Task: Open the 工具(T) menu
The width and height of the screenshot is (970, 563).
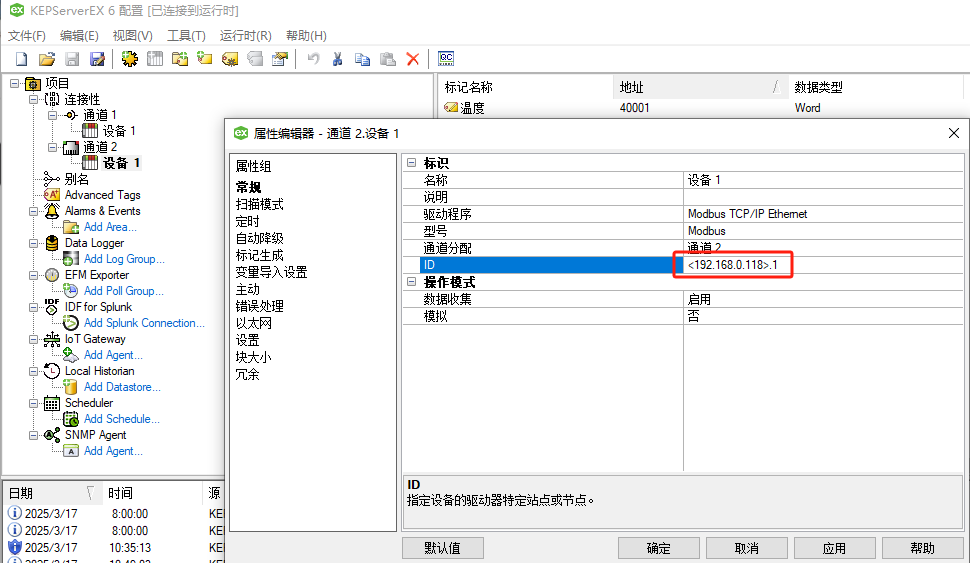Action: [x=186, y=36]
